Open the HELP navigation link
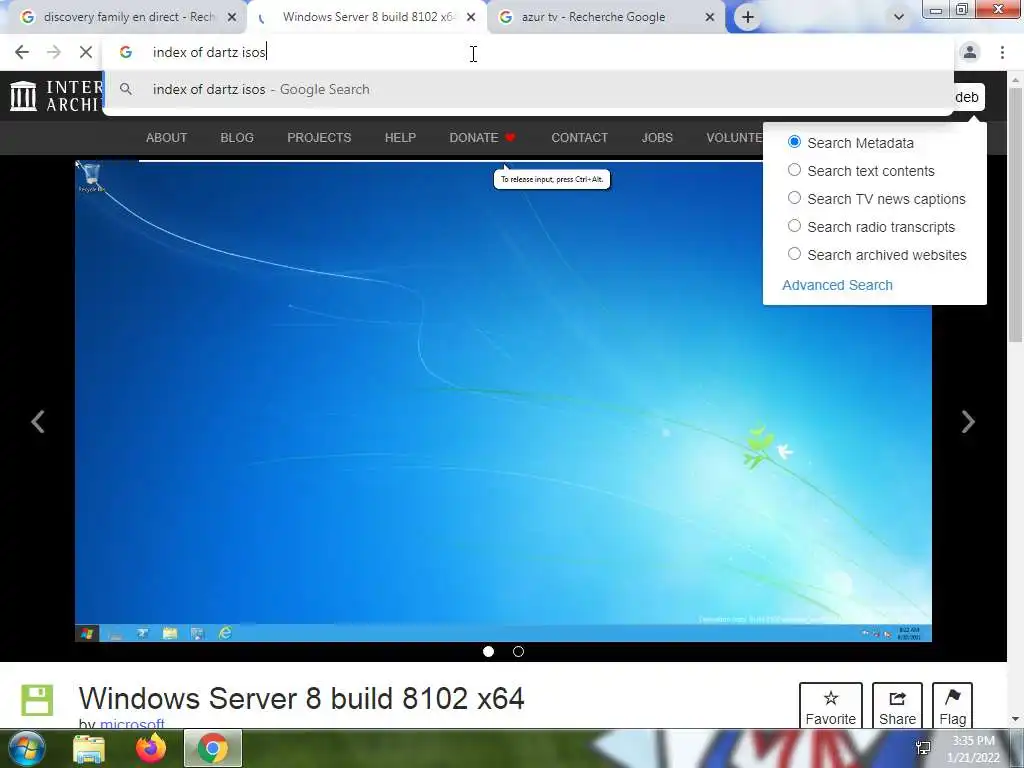The height and width of the screenshot is (768, 1024). click(400, 138)
